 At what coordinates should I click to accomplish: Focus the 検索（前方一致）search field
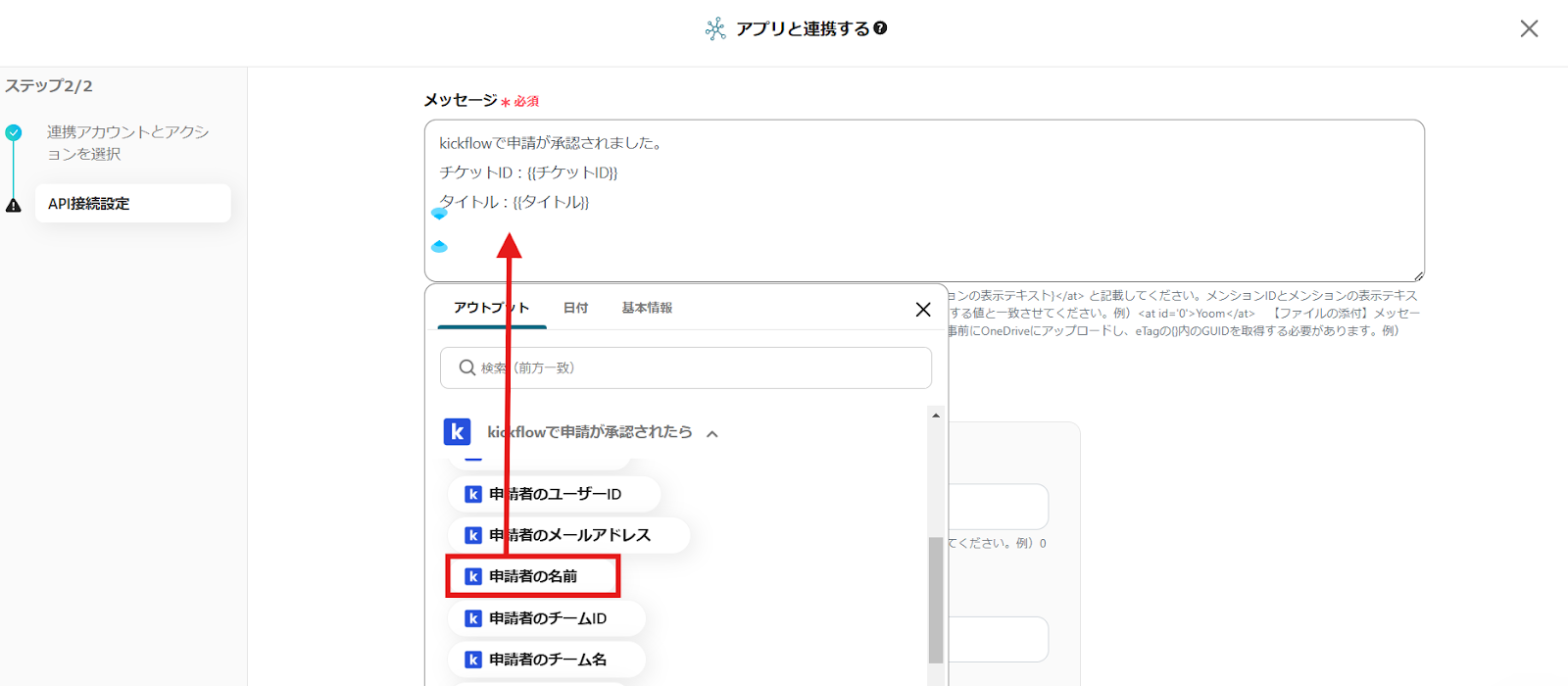point(686,367)
